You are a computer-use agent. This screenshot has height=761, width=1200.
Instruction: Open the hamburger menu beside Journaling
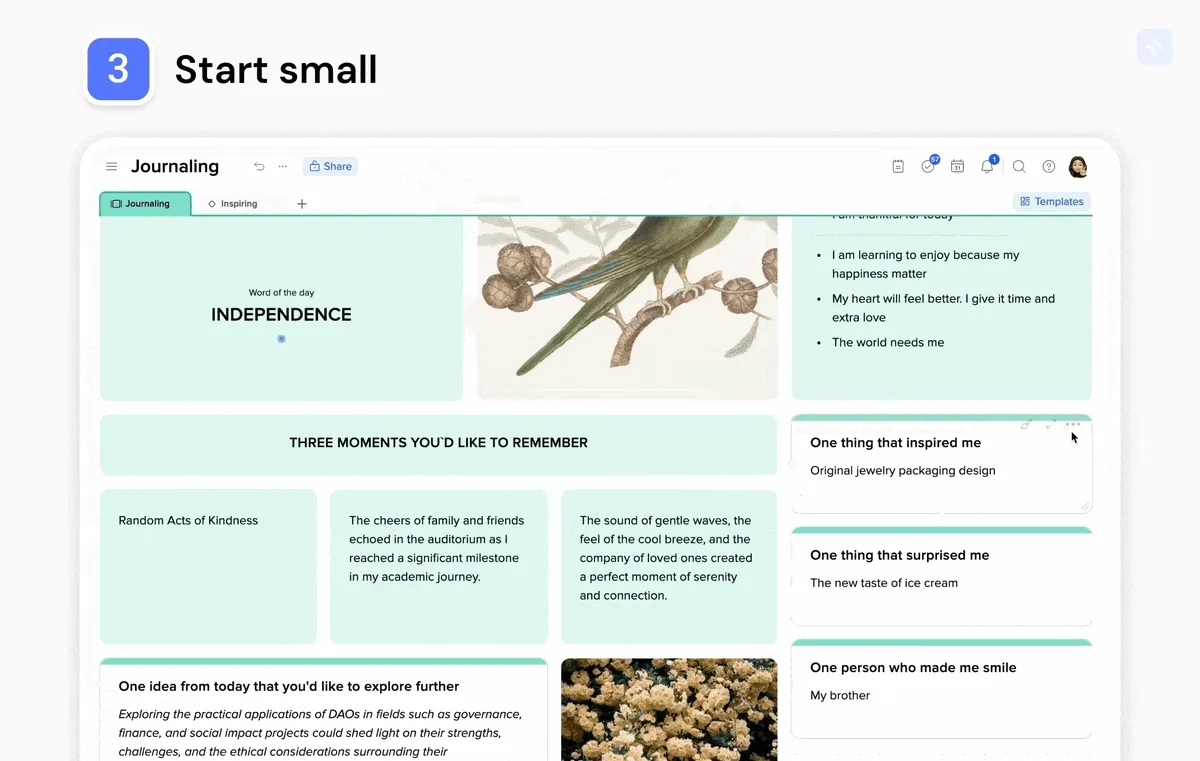tap(112, 167)
